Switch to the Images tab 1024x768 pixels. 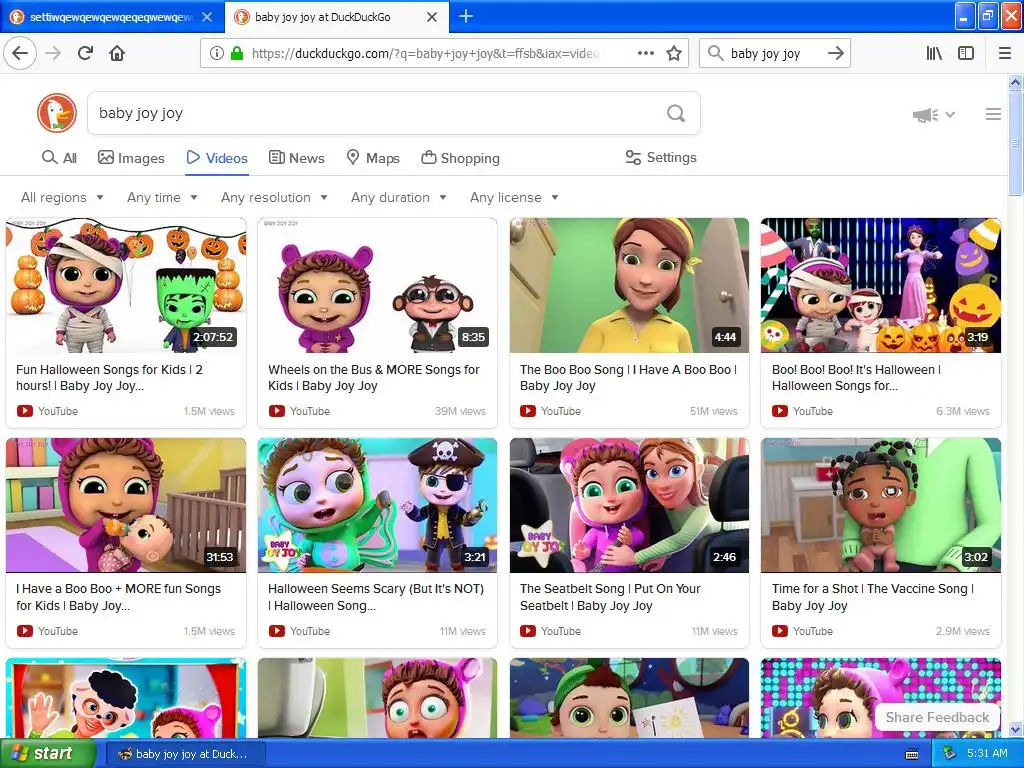pyautogui.click(x=131, y=158)
